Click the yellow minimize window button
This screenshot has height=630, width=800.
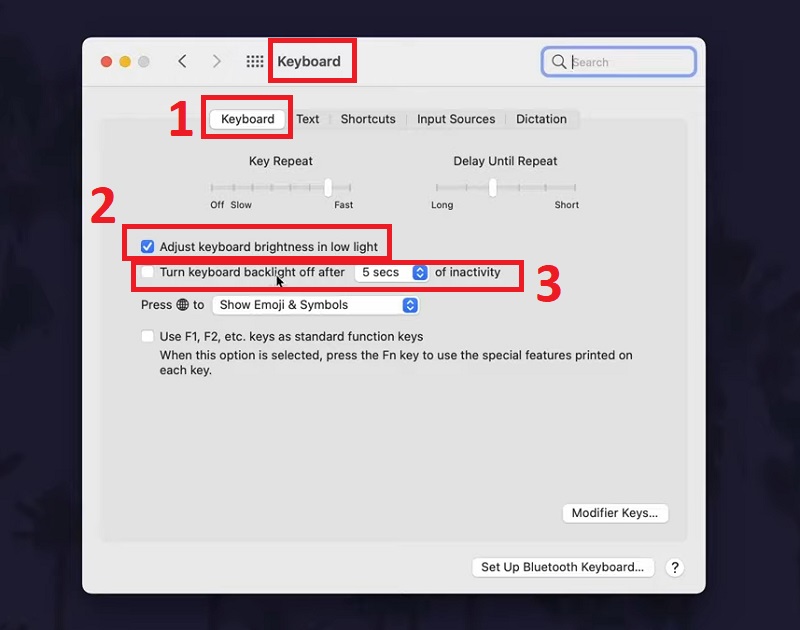click(125, 62)
